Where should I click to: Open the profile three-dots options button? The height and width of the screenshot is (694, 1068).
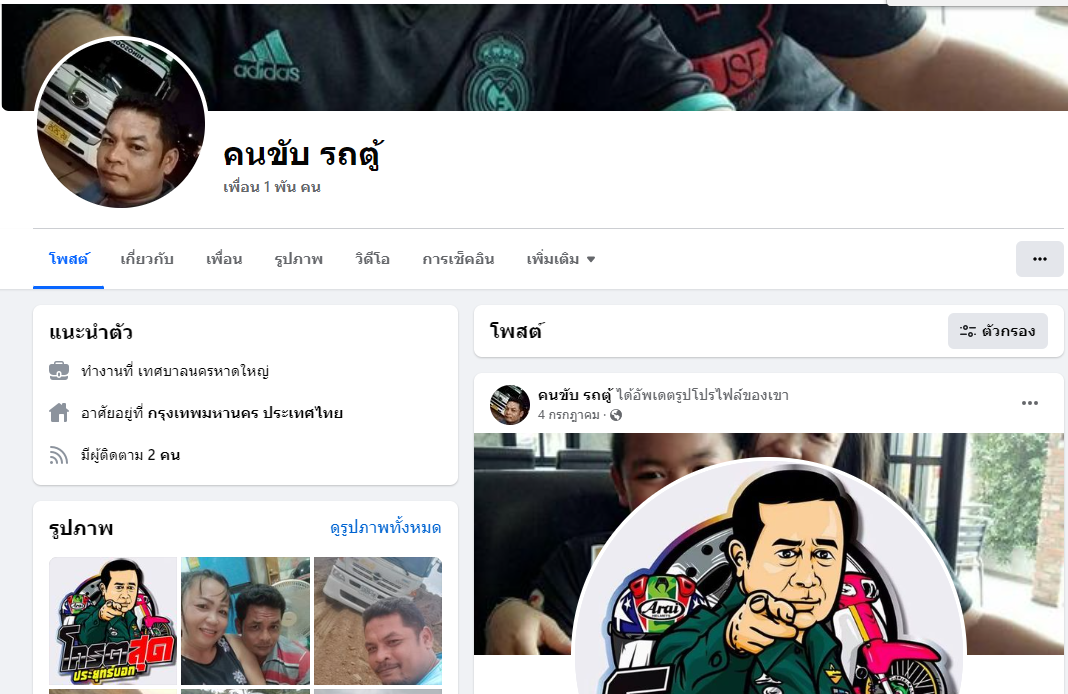tap(1039, 259)
